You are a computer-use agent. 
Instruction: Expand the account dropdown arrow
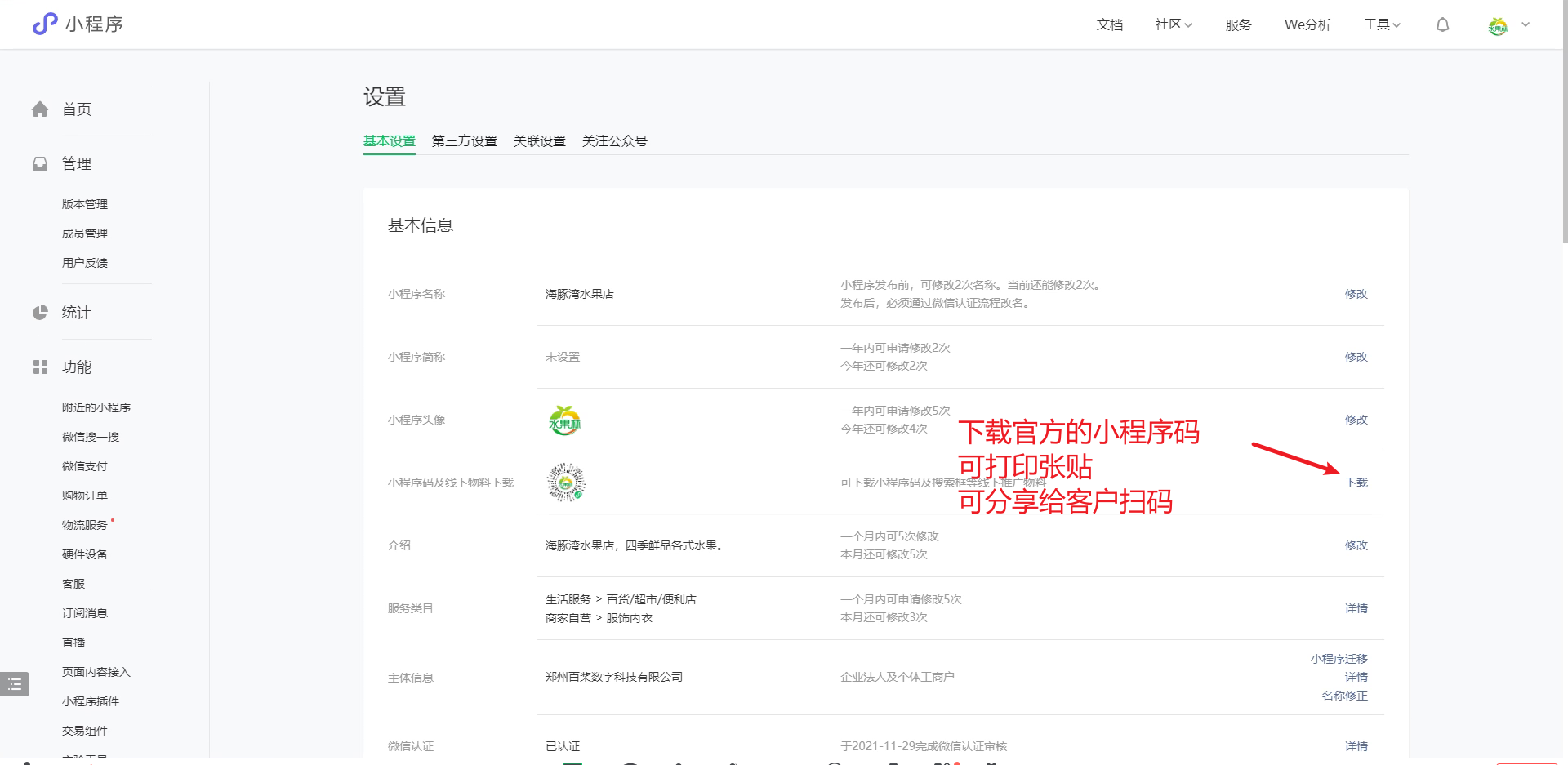point(1526,24)
